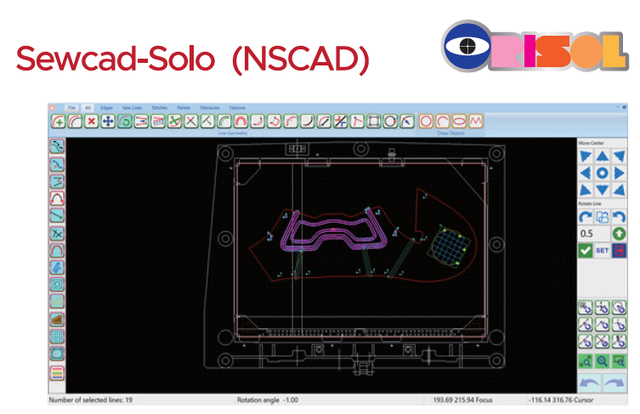Click the yellow outline shape sidebar tool
Screen dimensions: 640x414
(x=57, y=301)
